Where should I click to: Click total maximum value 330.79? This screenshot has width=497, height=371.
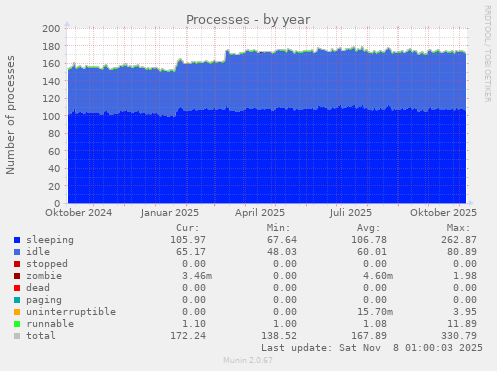click(x=459, y=336)
